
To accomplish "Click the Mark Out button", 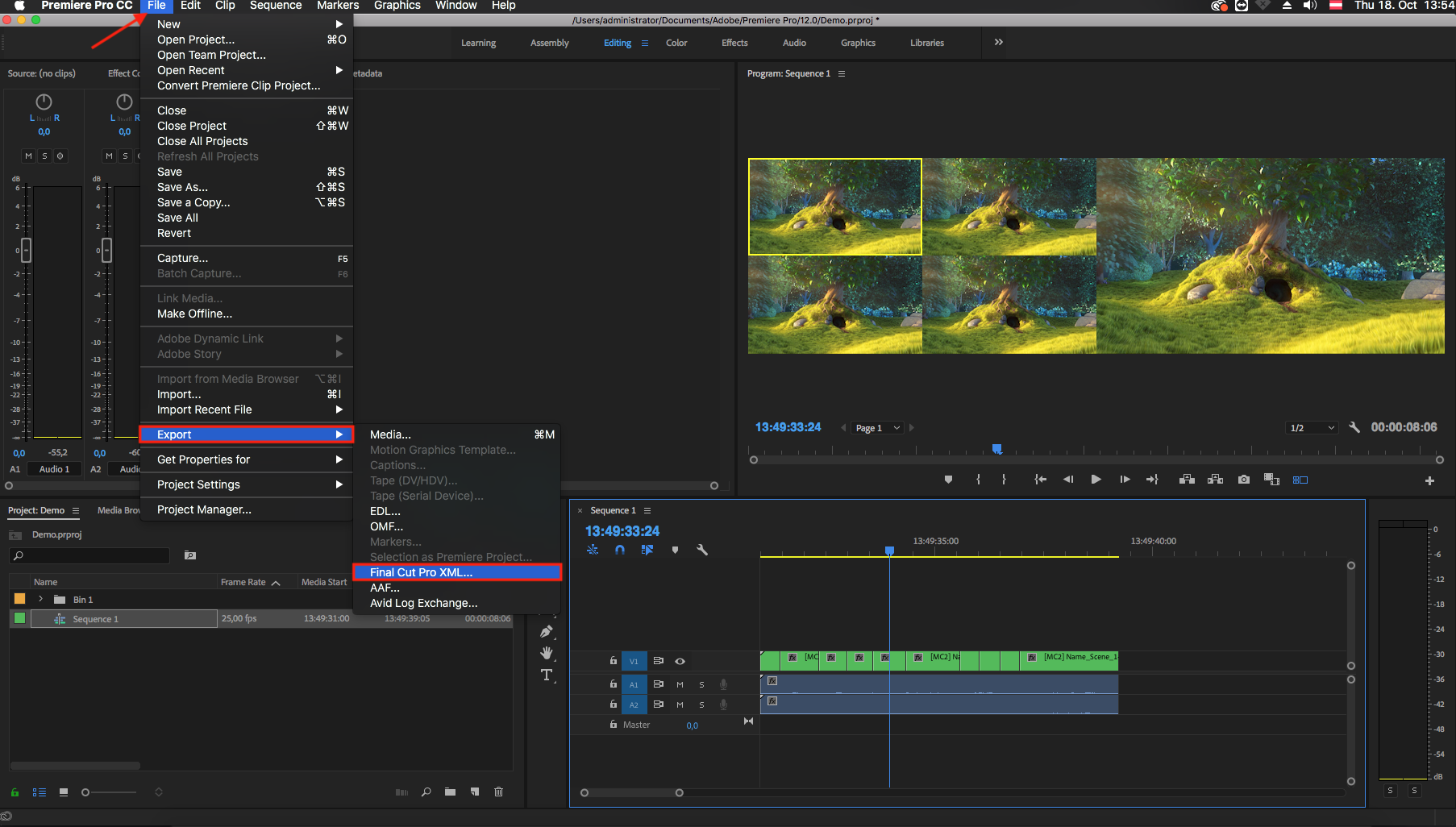I will [x=1004, y=480].
